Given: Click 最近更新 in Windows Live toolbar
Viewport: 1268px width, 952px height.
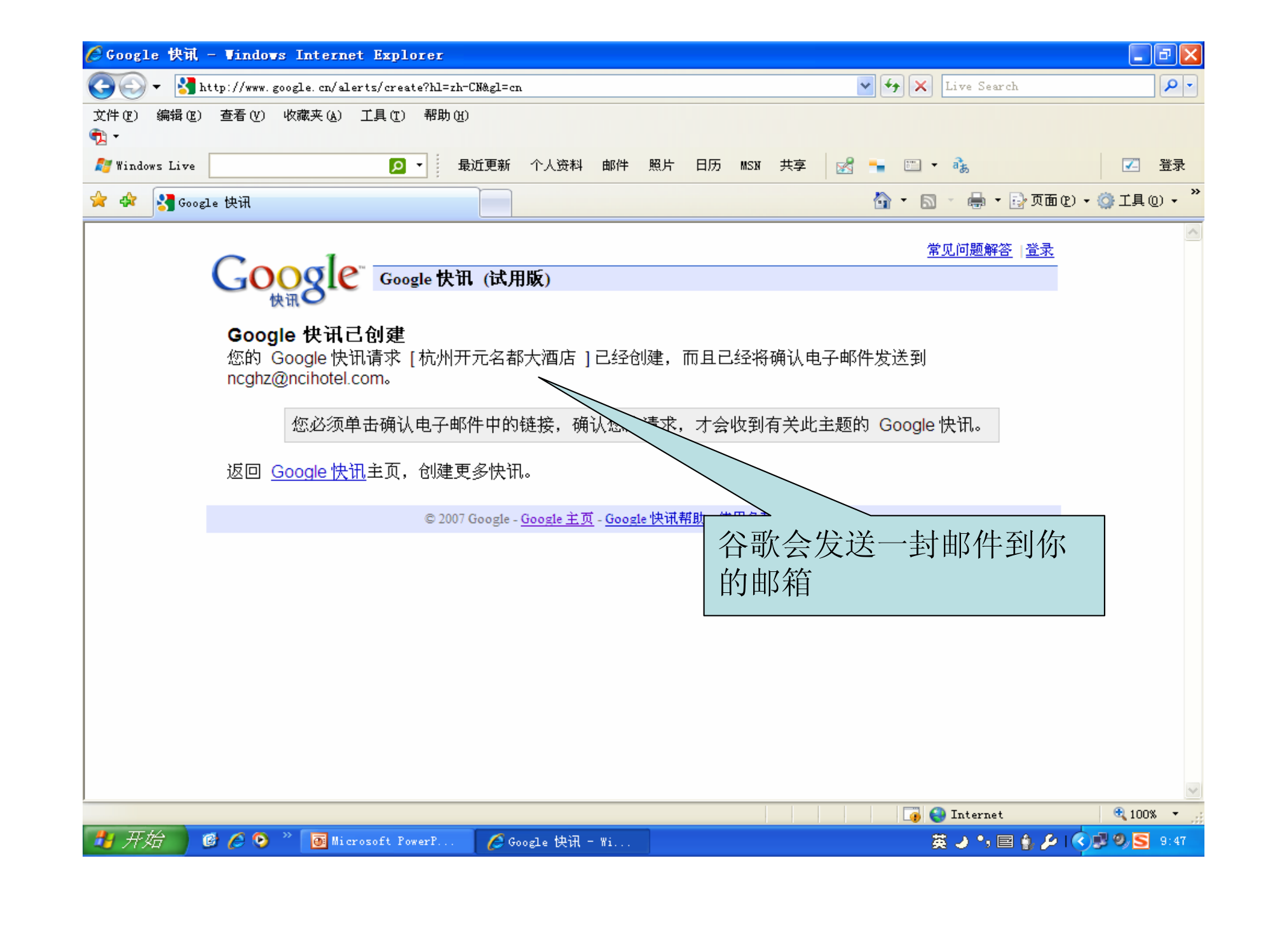Looking at the screenshot, I should click(x=484, y=166).
